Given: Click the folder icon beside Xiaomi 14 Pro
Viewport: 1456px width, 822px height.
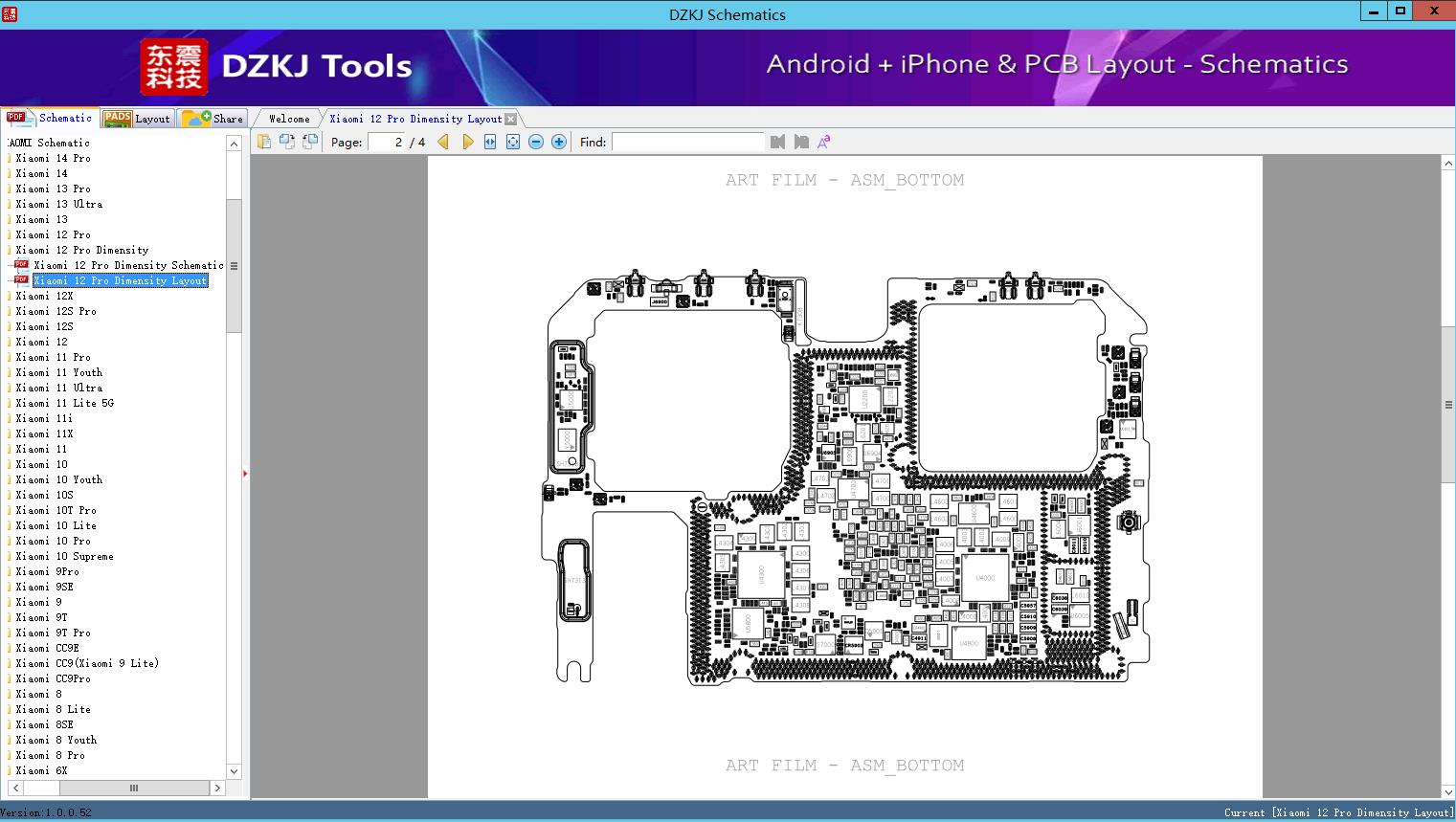Looking at the screenshot, I should [x=10, y=158].
